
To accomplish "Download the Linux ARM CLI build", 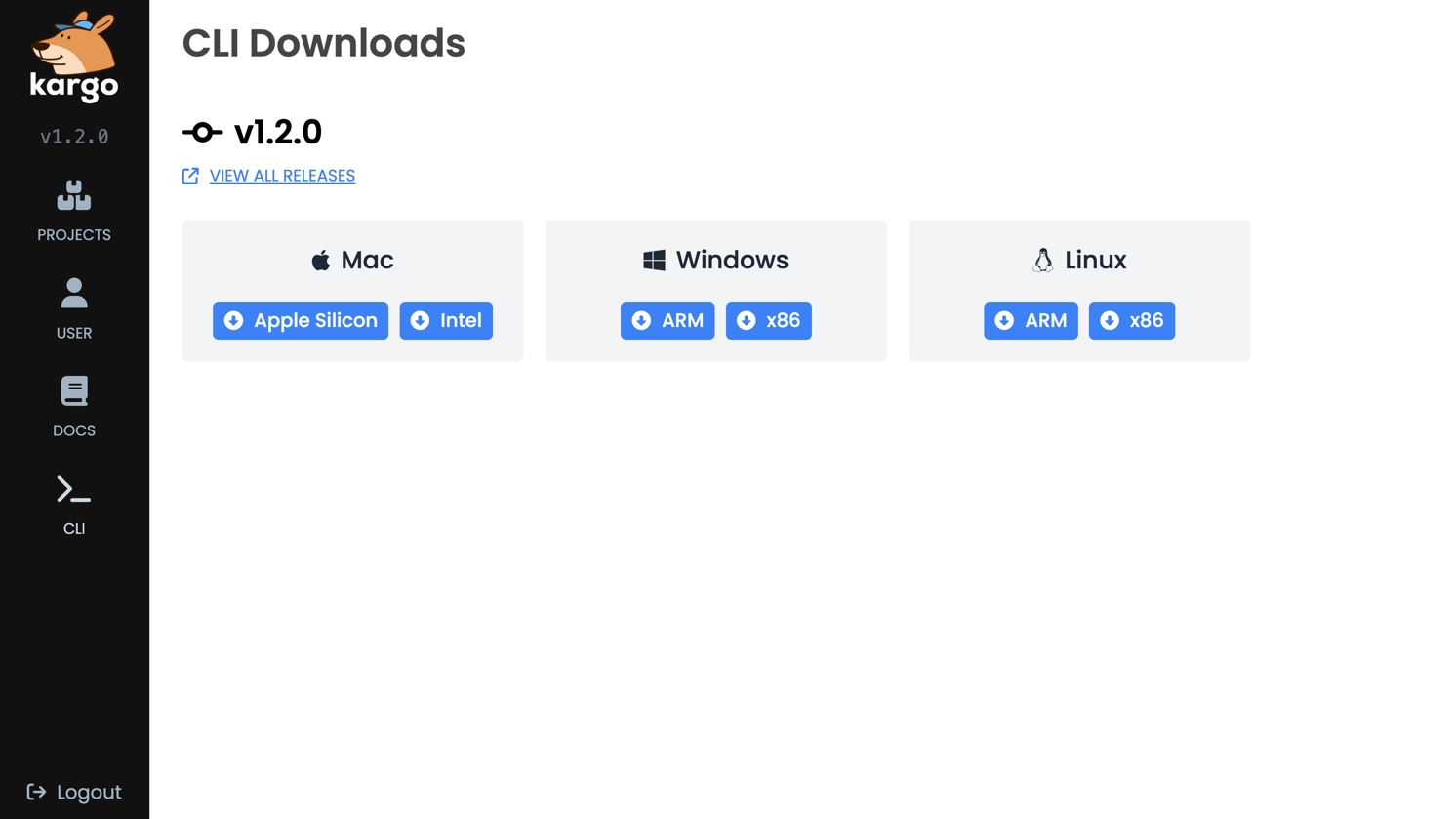I will (1031, 320).
